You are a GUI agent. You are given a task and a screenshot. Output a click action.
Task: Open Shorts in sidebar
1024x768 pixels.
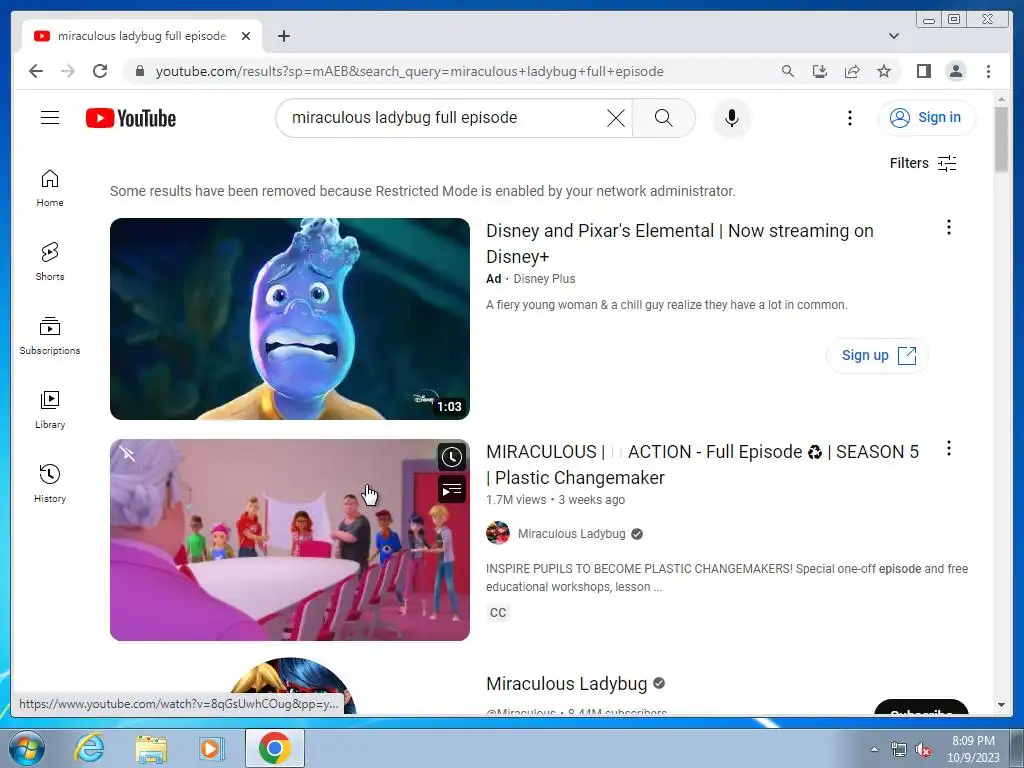pos(50,262)
